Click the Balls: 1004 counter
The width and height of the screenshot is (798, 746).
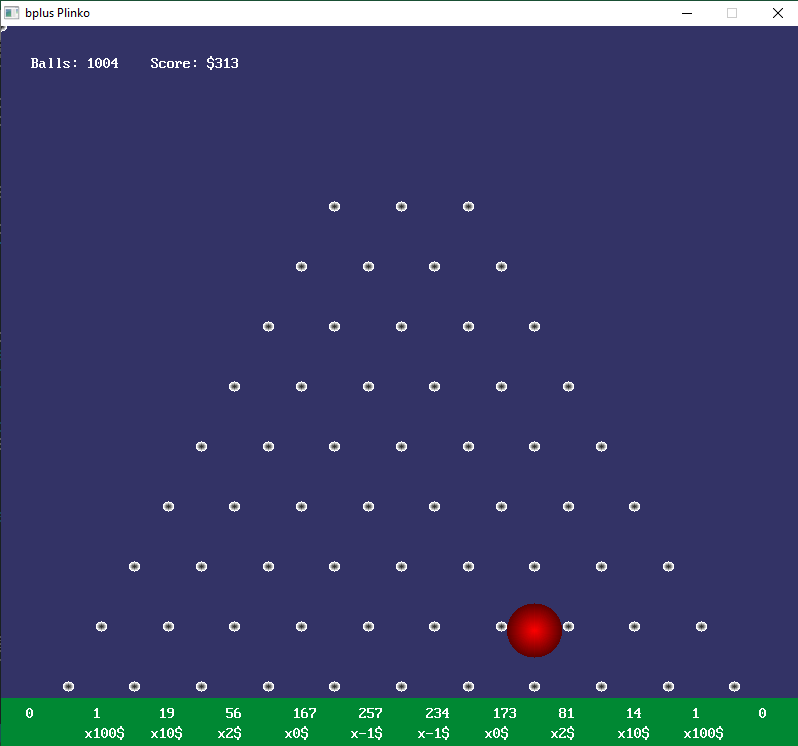click(74, 63)
